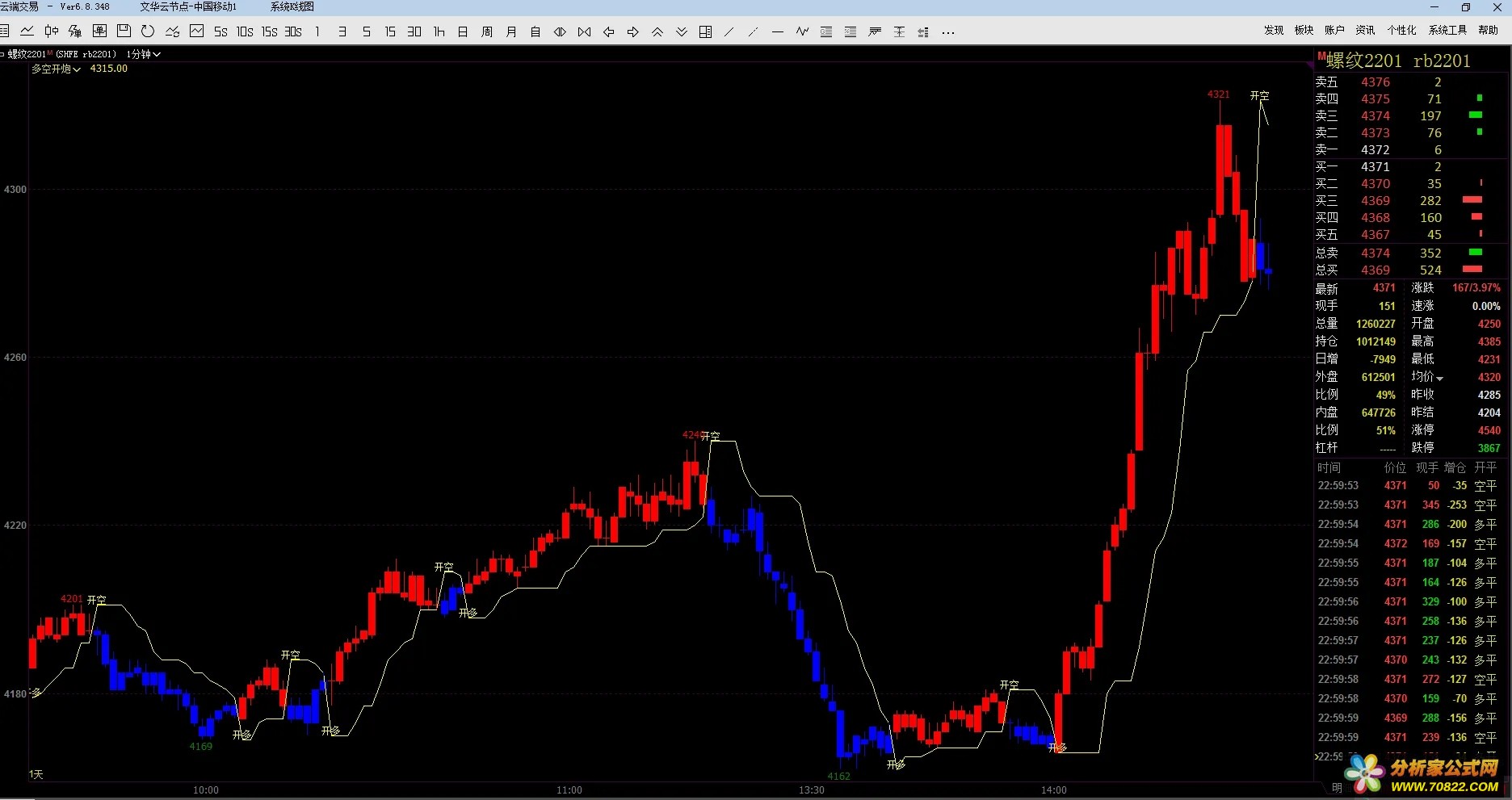Click the 卖五 price 4376
Screen dimensions: 1512x800
(1375, 82)
